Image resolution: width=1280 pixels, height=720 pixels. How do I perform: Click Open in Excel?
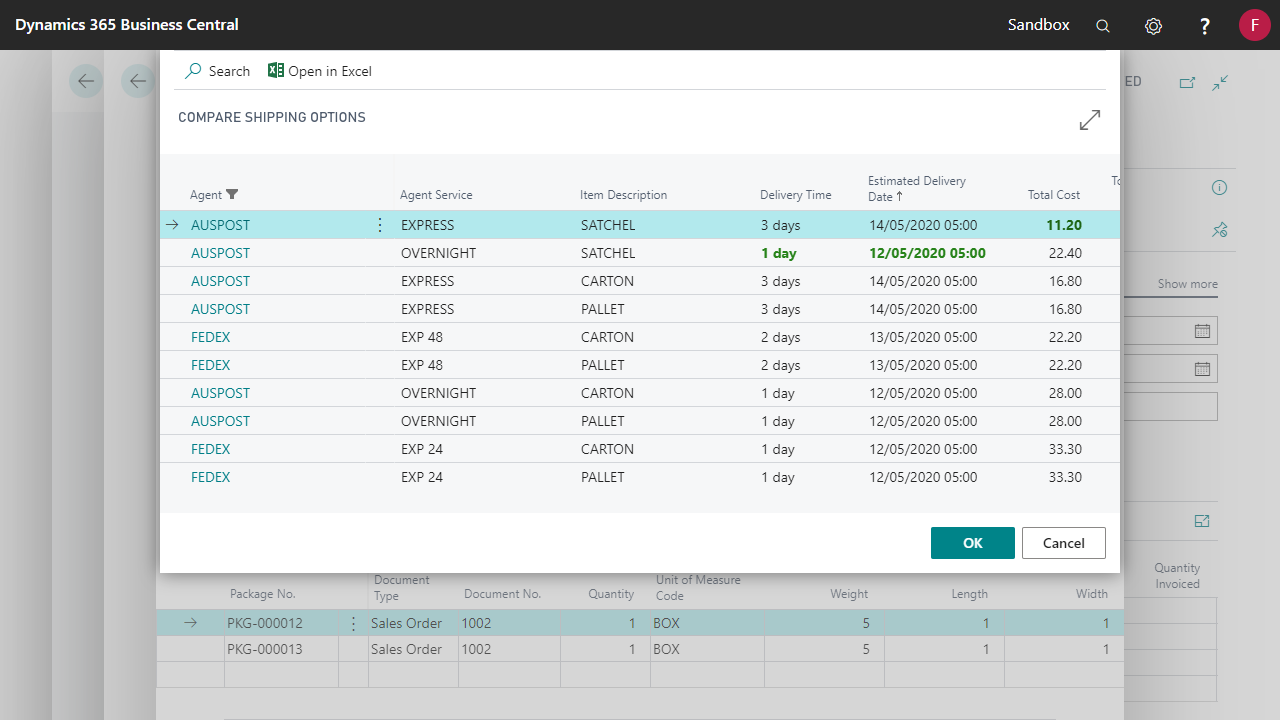[x=320, y=71]
